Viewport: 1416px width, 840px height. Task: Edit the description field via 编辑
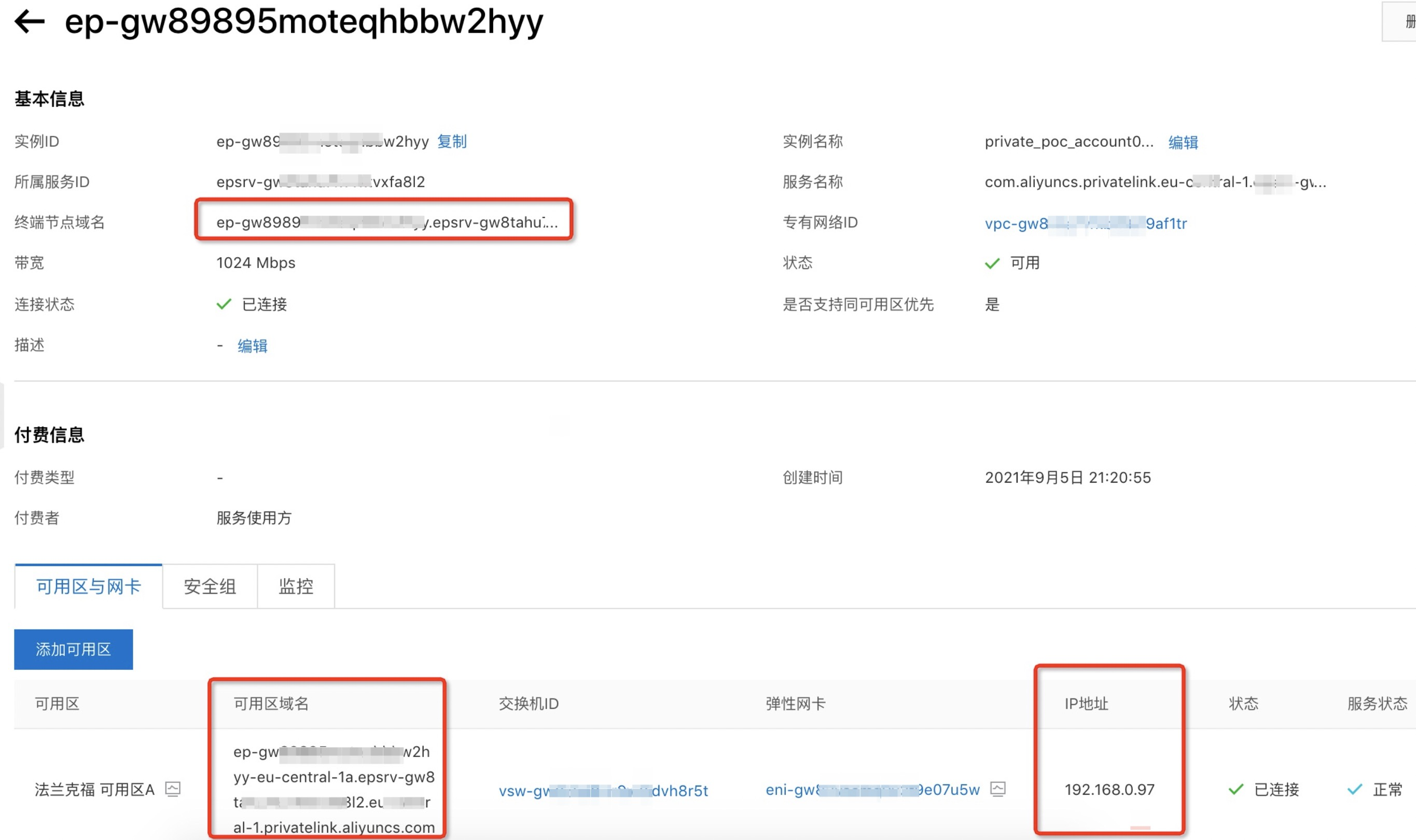(x=253, y=346)
